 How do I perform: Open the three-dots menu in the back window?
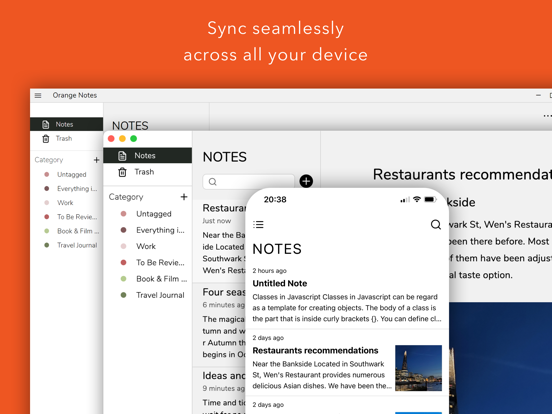(547, 115)
